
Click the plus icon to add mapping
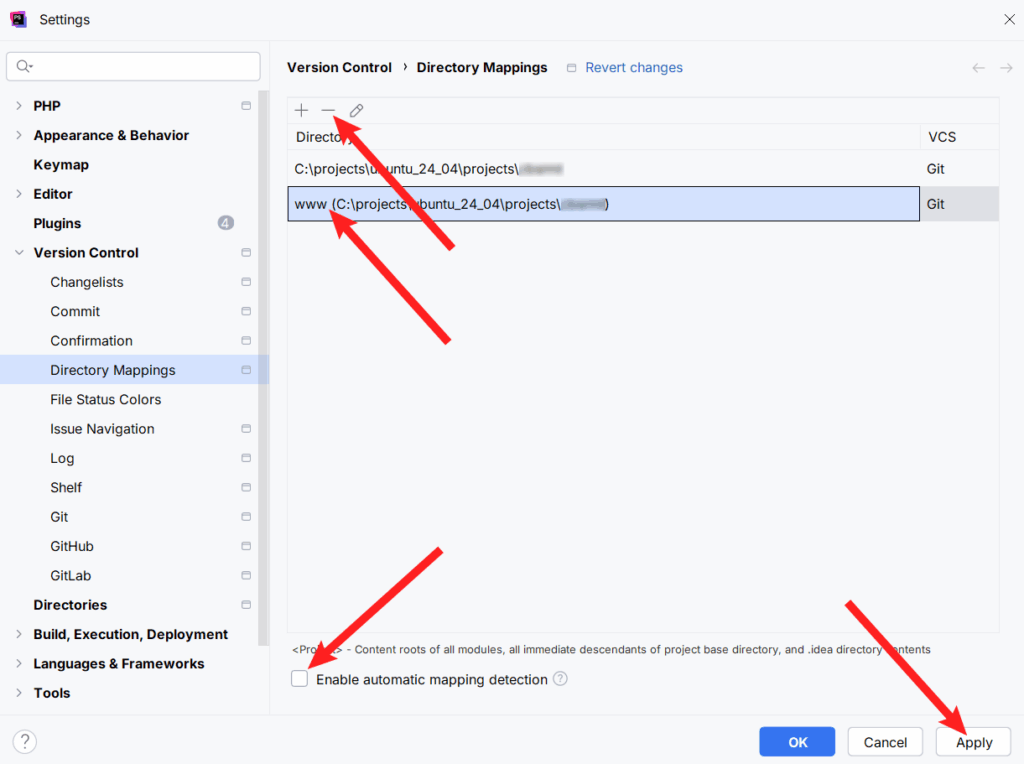302,110
